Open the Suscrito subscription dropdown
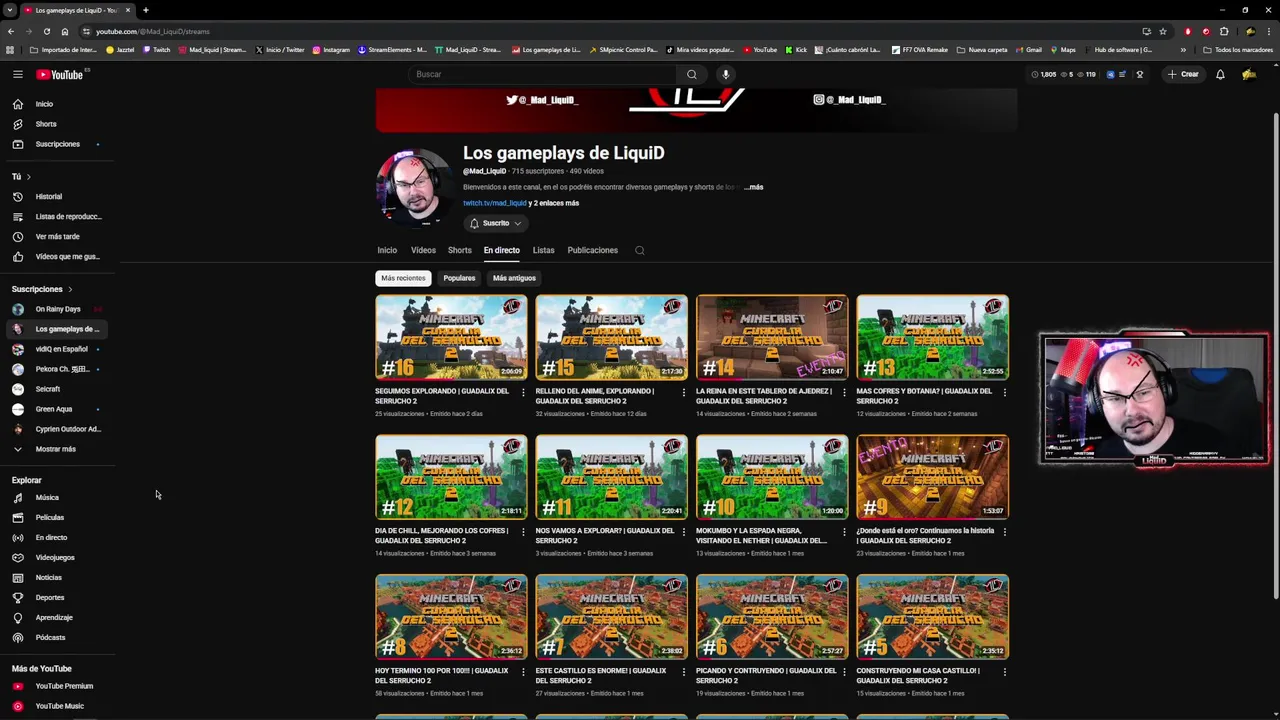Viewport: 1280px width, 720px height. 496,223
